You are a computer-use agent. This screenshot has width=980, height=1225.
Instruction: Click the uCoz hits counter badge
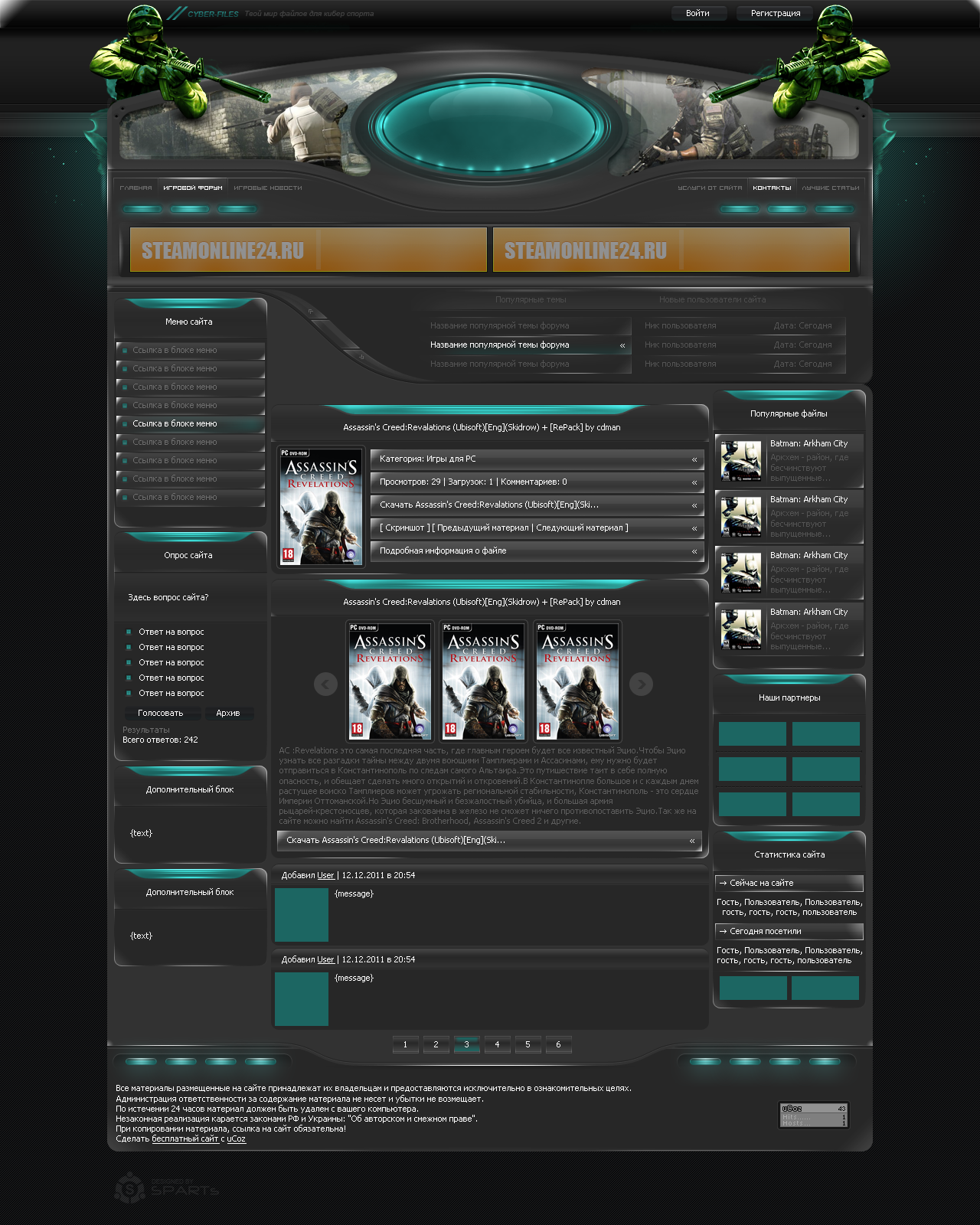814,1115
